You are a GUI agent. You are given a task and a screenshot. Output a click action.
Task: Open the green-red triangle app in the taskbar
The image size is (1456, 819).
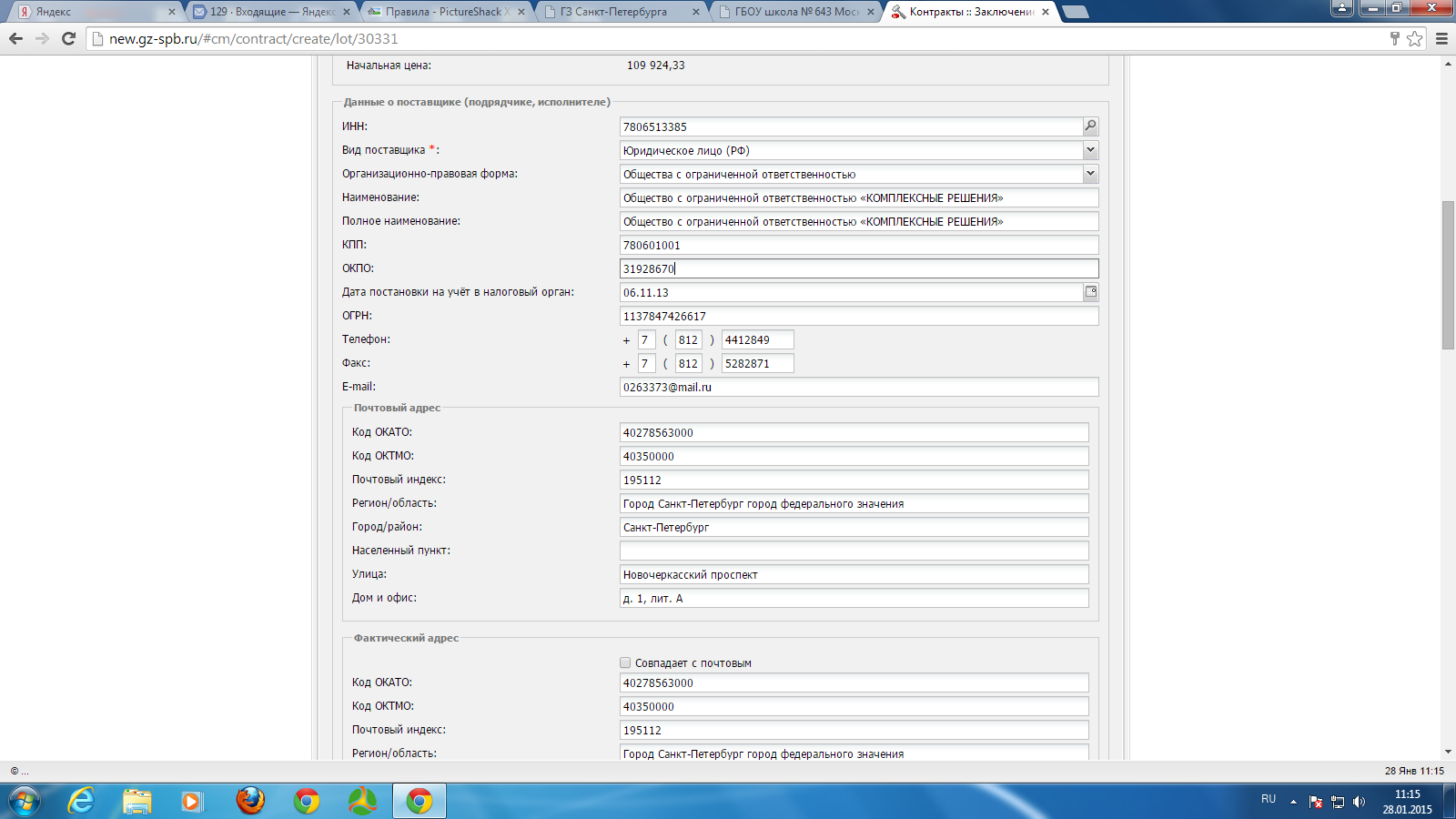click(x=362, y=801)
